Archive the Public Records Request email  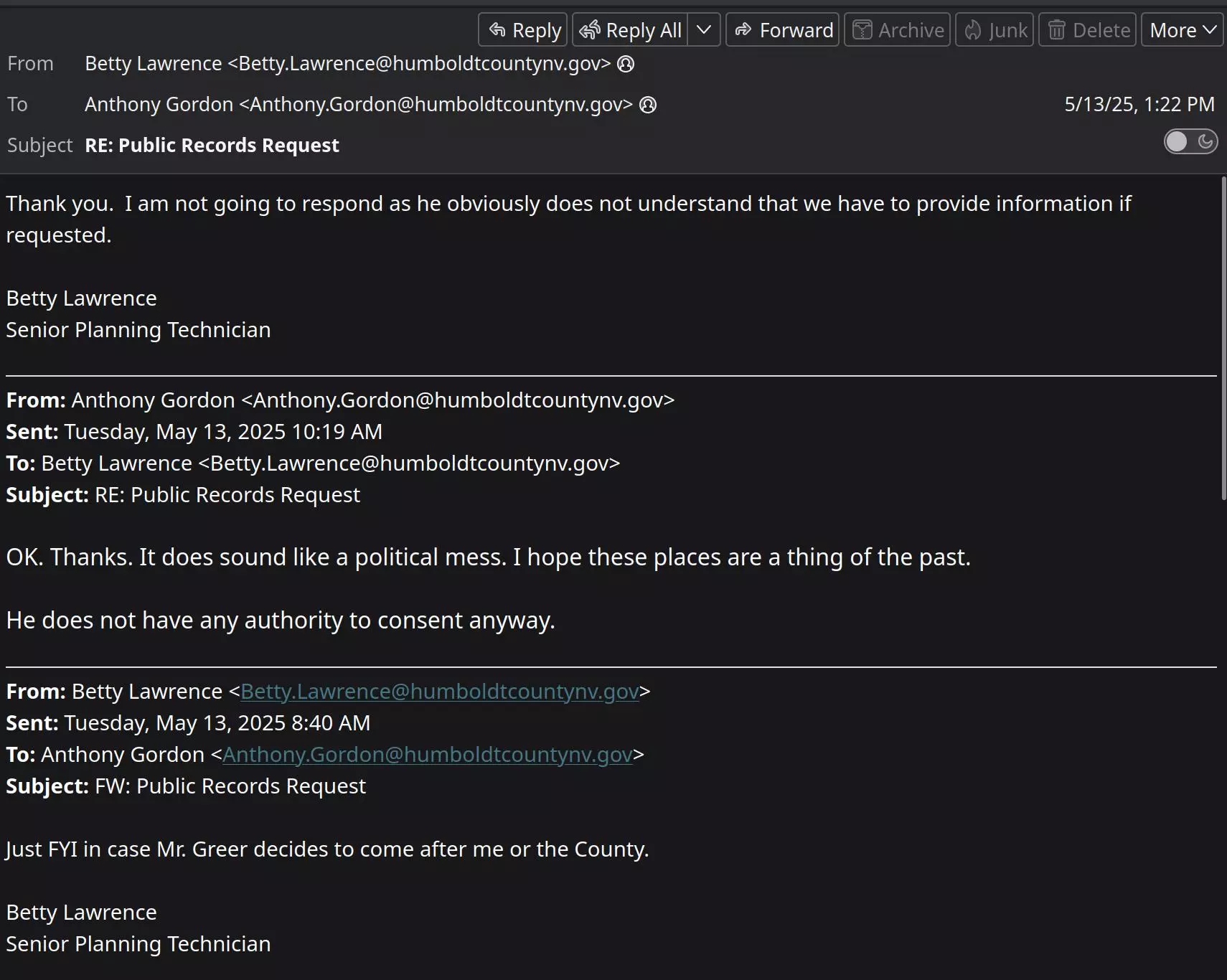[897, 30]
